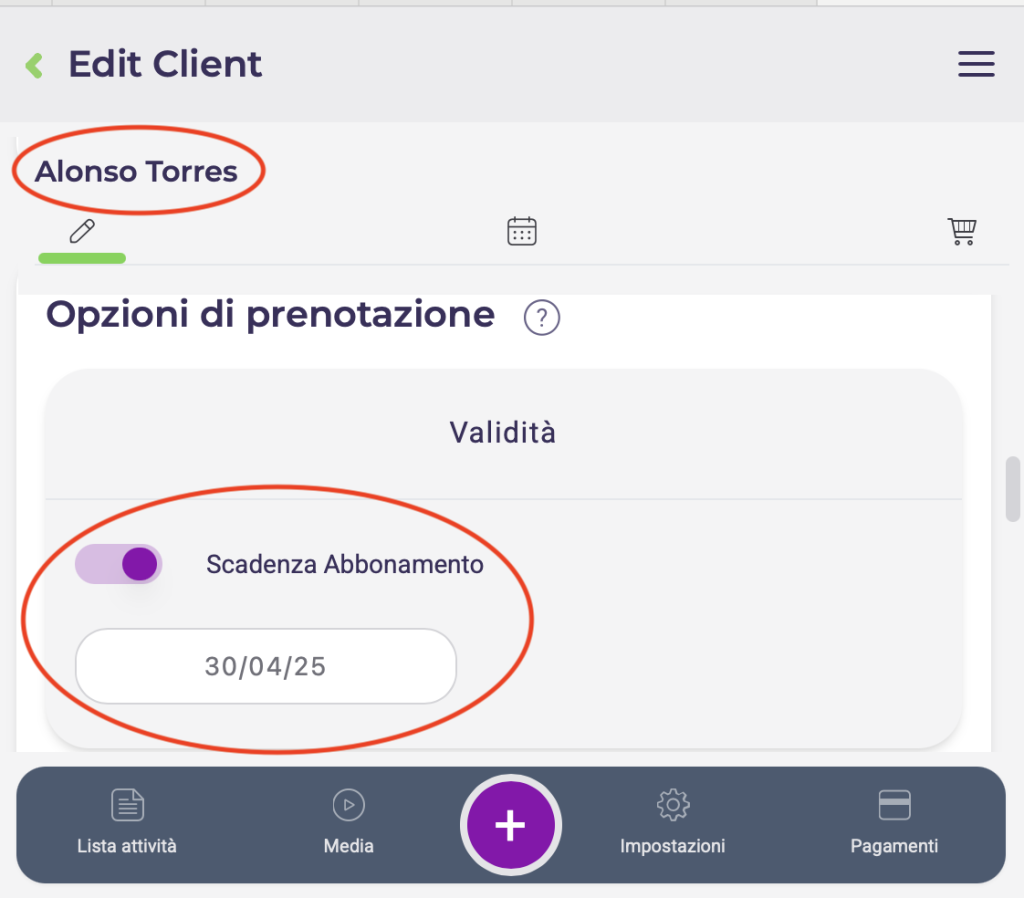This screenshot has width=1024, height=898.
Task: Click the 30/04/25 expiry date field
Action: [x=266, y=666]
